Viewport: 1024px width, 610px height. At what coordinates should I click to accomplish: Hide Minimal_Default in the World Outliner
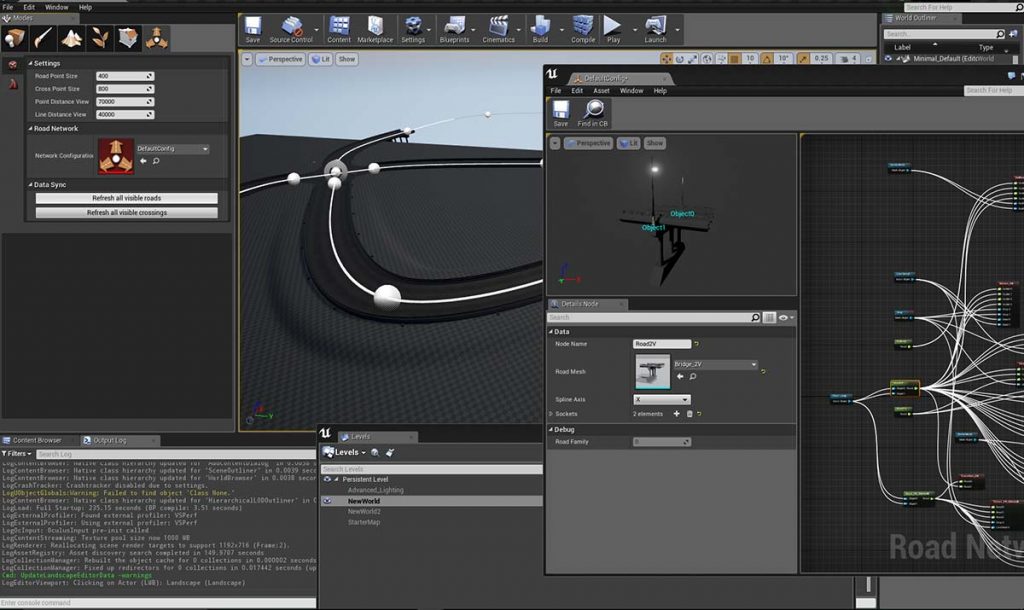click(888, 59)
